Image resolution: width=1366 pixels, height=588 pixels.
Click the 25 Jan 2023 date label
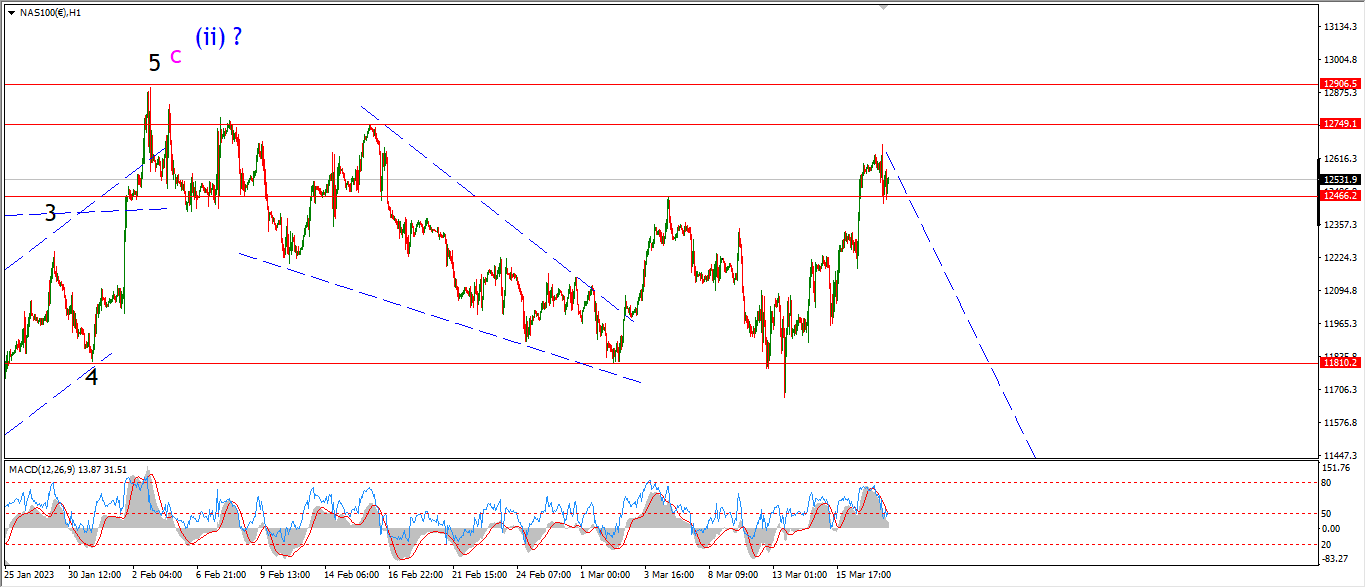pos(32,575)
